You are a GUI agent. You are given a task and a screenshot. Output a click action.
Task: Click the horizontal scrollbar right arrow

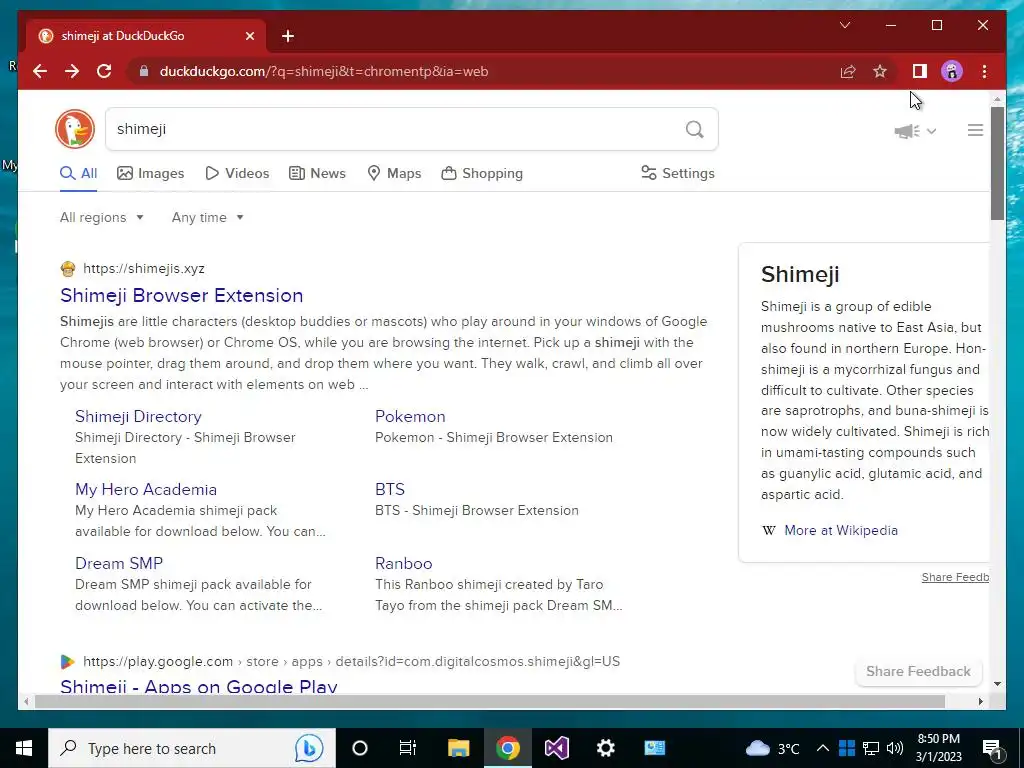click(x=980, y=701)
